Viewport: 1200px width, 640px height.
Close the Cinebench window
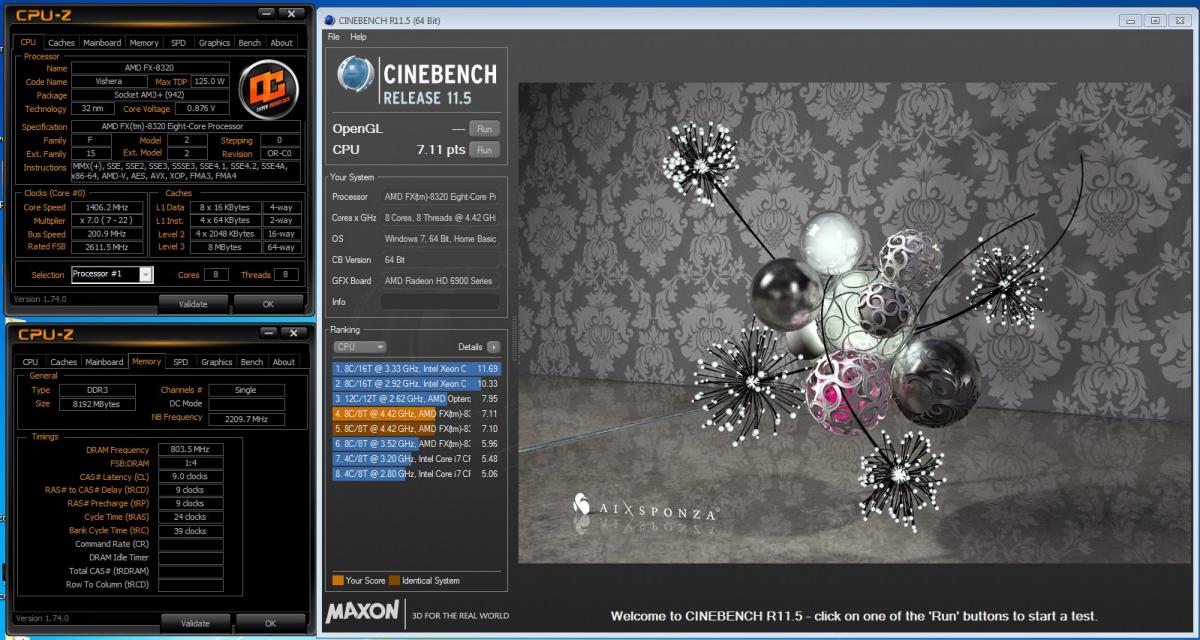pyautogui.click(x=1180, y=19)
